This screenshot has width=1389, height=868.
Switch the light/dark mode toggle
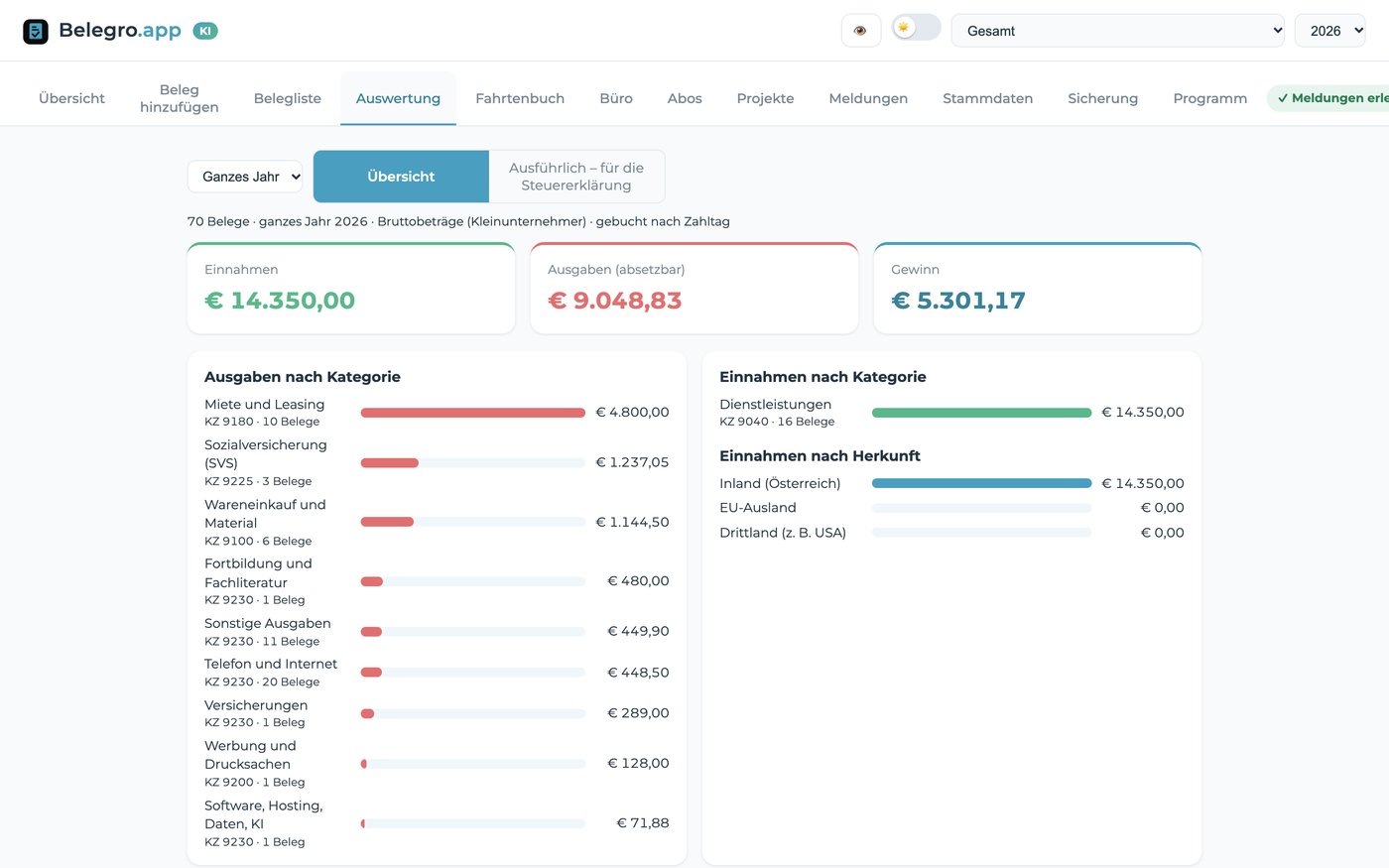916,28
